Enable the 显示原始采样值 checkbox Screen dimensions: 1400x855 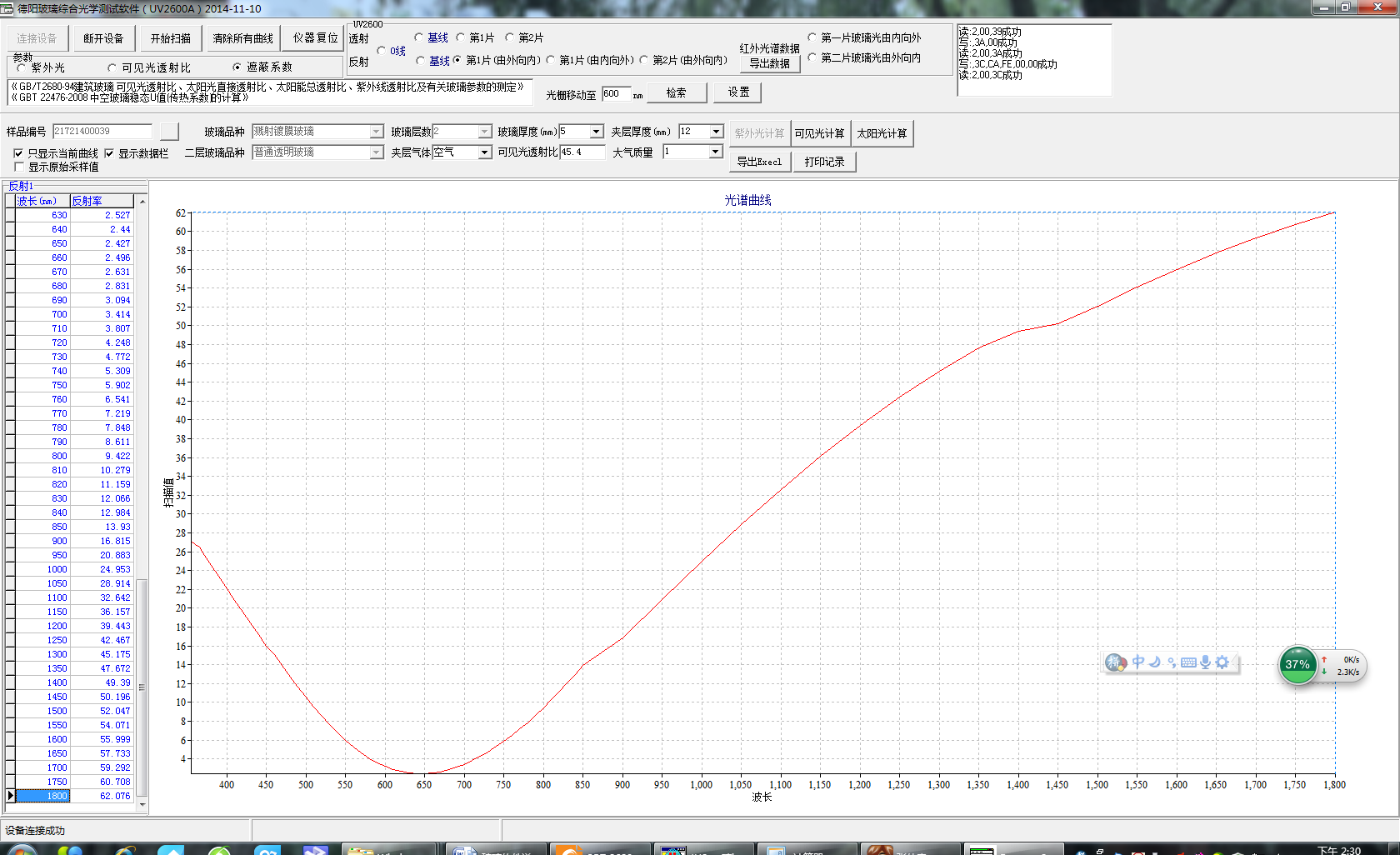click(18, 167)
